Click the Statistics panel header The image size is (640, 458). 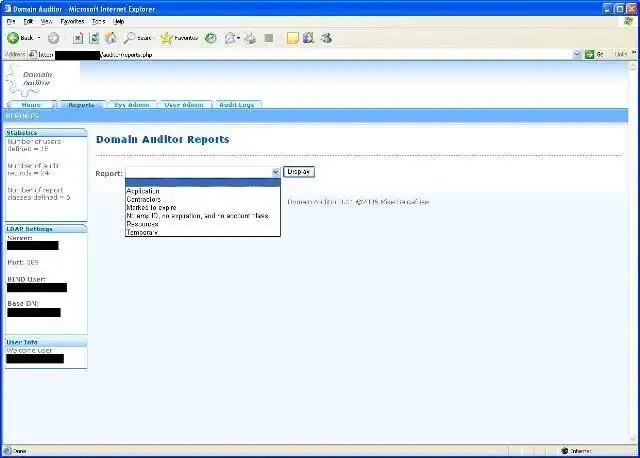pos(46,133)
